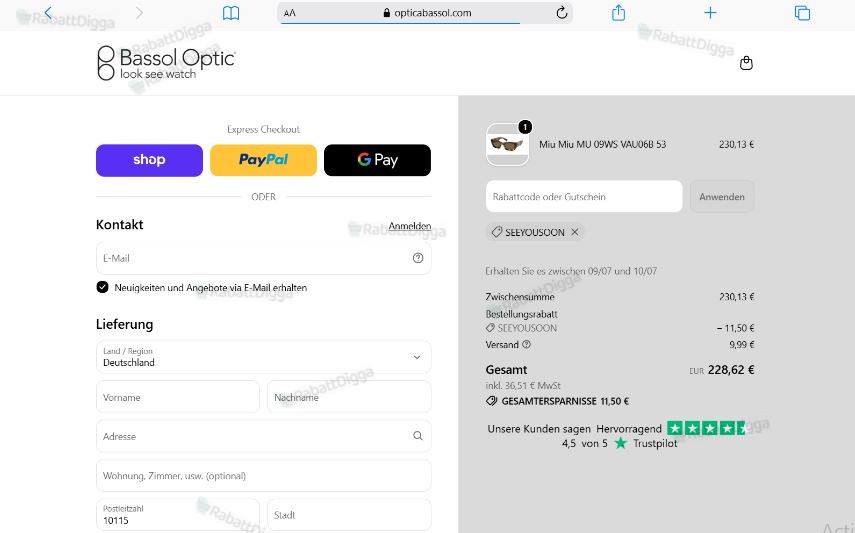This screenshot has width=855, height=533.
Task: Focus the Adresse input field
Action: tap(263, 436)
